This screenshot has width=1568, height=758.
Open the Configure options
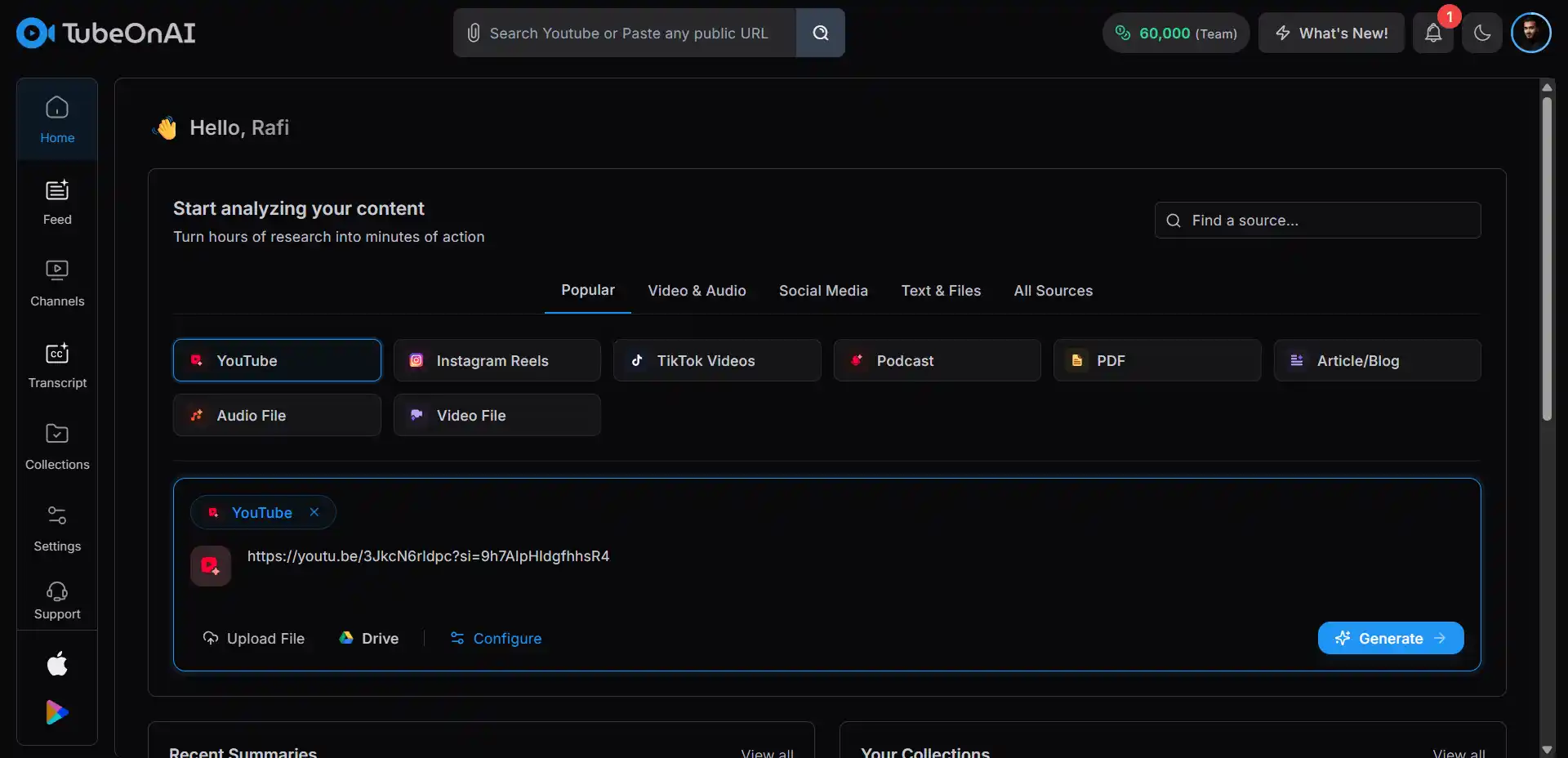[x=496, y=638]
